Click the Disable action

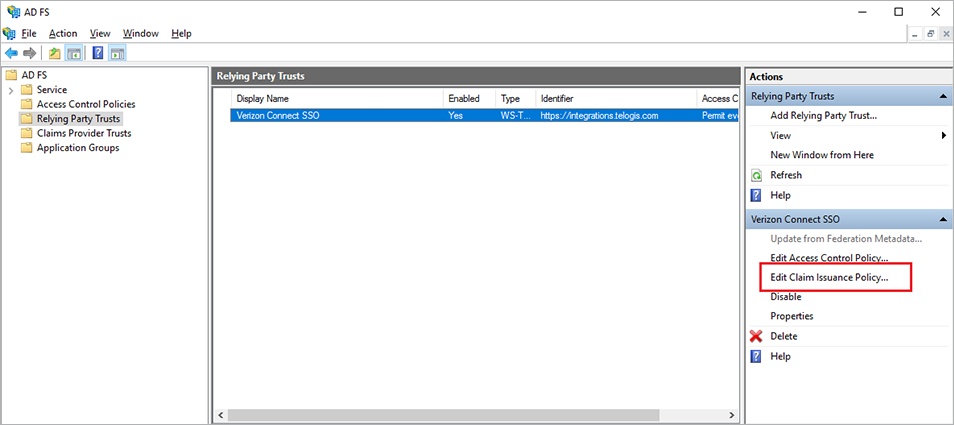pyautogui.click(x=785, y=297)
